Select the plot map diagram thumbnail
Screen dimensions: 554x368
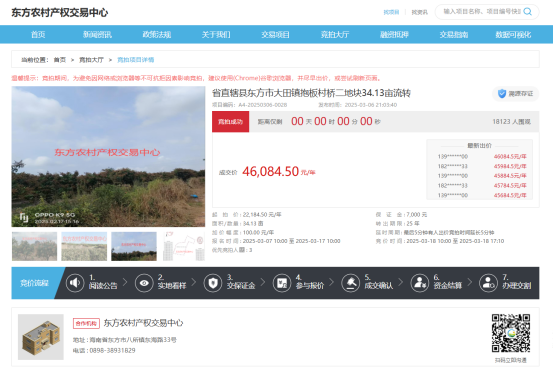184,246
